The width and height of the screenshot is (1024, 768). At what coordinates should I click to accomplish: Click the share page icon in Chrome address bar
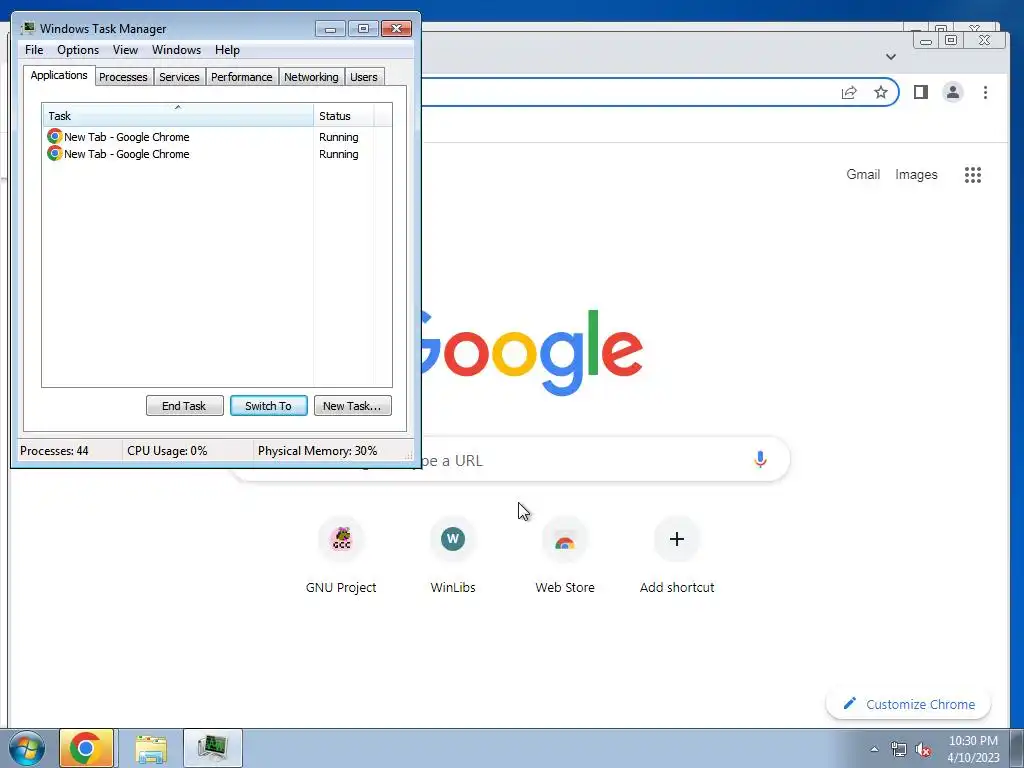coord(849,92)
